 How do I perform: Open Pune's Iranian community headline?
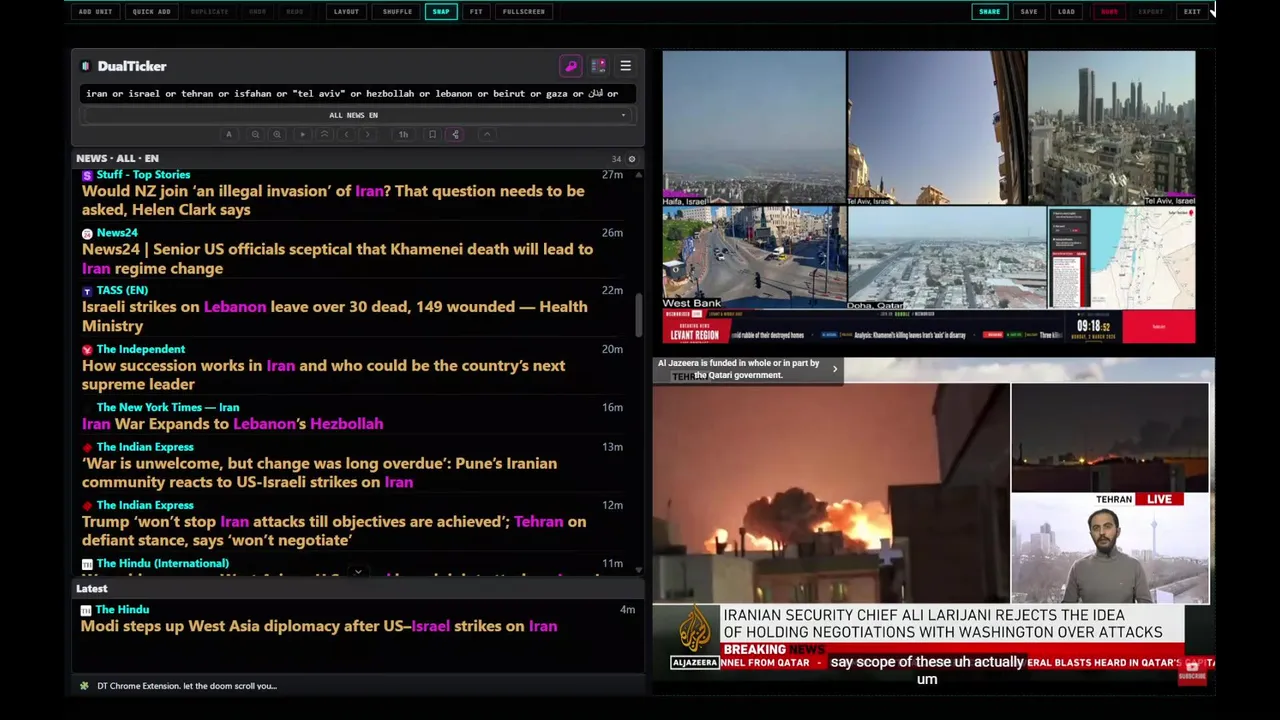[319, 472]
